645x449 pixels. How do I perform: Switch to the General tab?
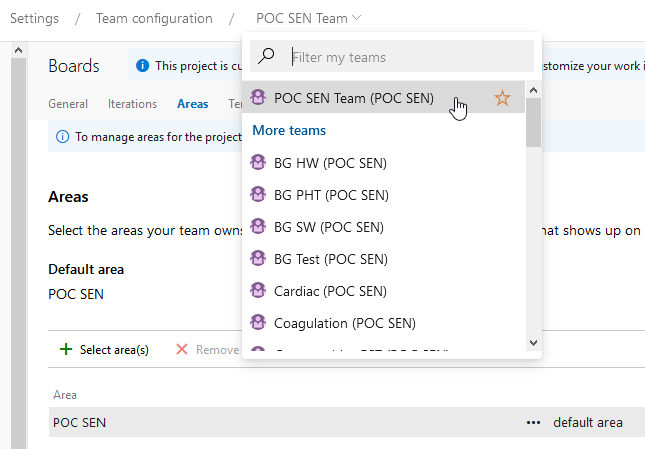(x=68, y=104)
